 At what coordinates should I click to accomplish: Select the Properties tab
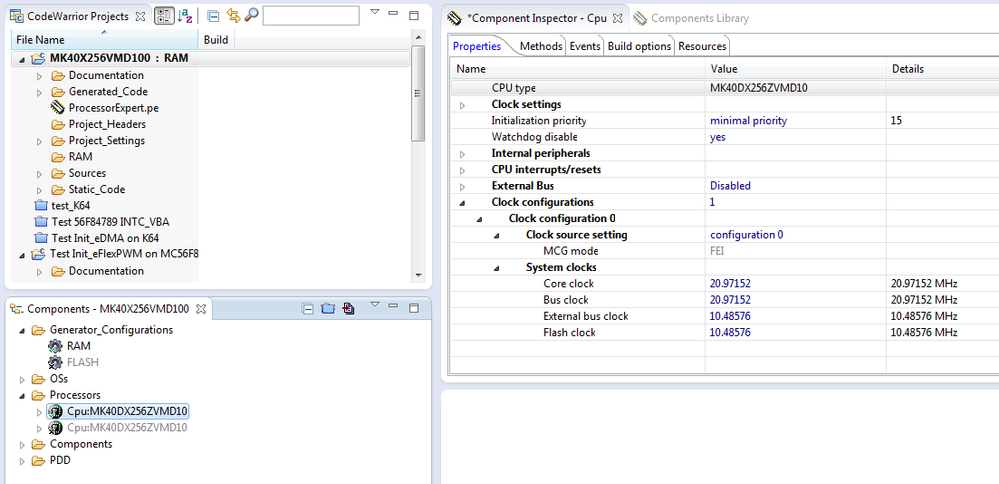click(x=477, y=46)
